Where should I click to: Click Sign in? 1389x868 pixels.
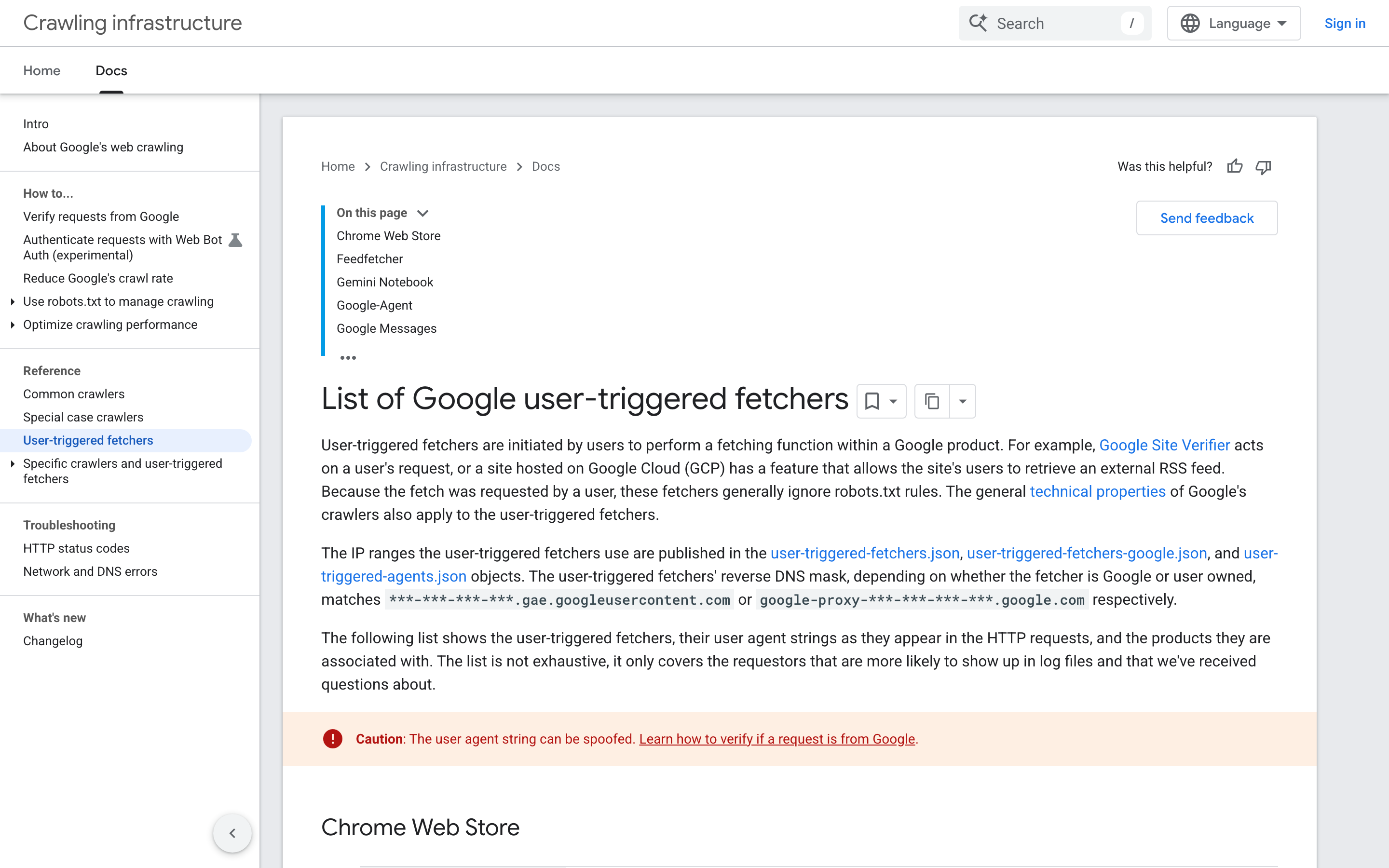[x=1345, y=24]
